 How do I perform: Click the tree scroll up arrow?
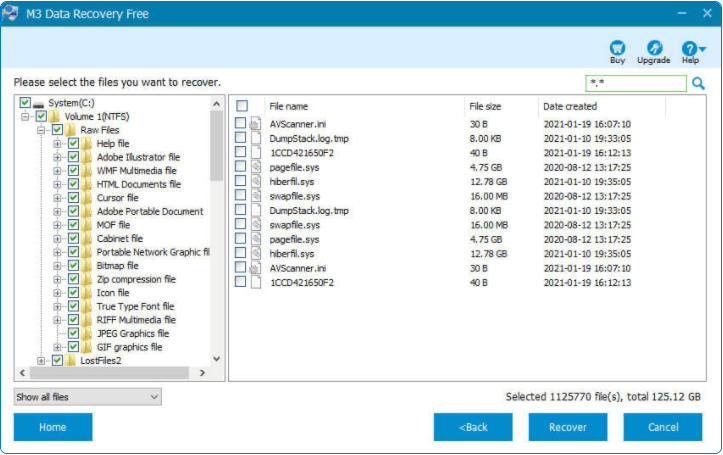click(x=217, y=104)
